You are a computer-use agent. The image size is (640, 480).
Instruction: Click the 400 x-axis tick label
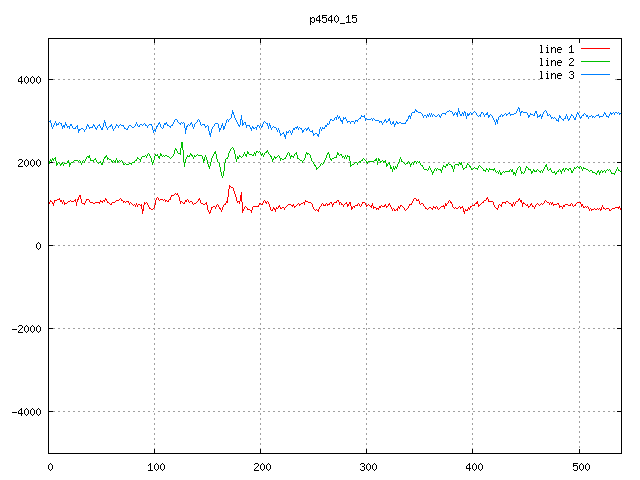473,466
